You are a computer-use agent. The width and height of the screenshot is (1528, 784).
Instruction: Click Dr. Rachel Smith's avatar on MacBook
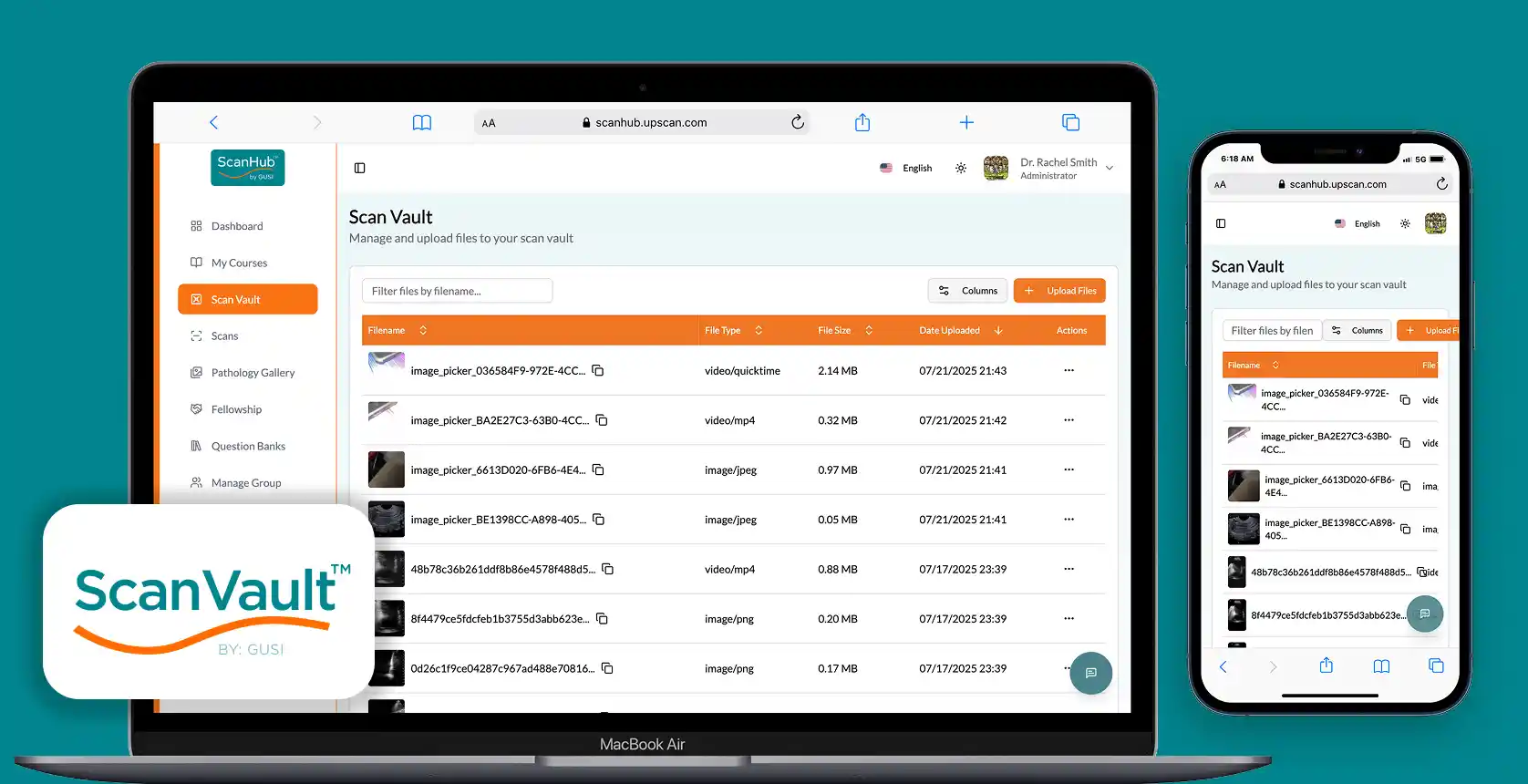pos(996,168)
